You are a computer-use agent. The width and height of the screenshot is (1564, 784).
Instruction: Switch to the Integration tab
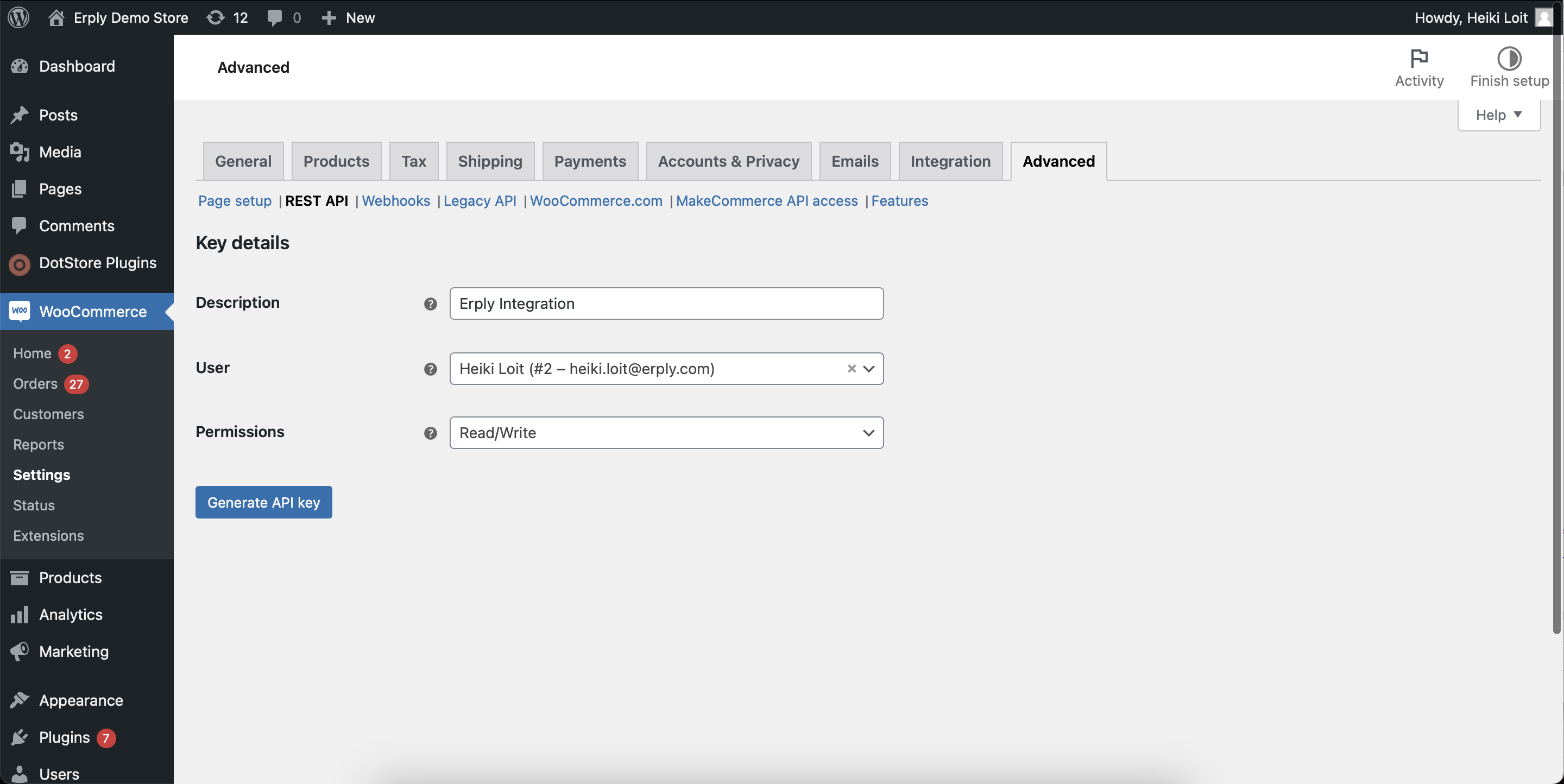pyautogui.click(x=950, y=161)
